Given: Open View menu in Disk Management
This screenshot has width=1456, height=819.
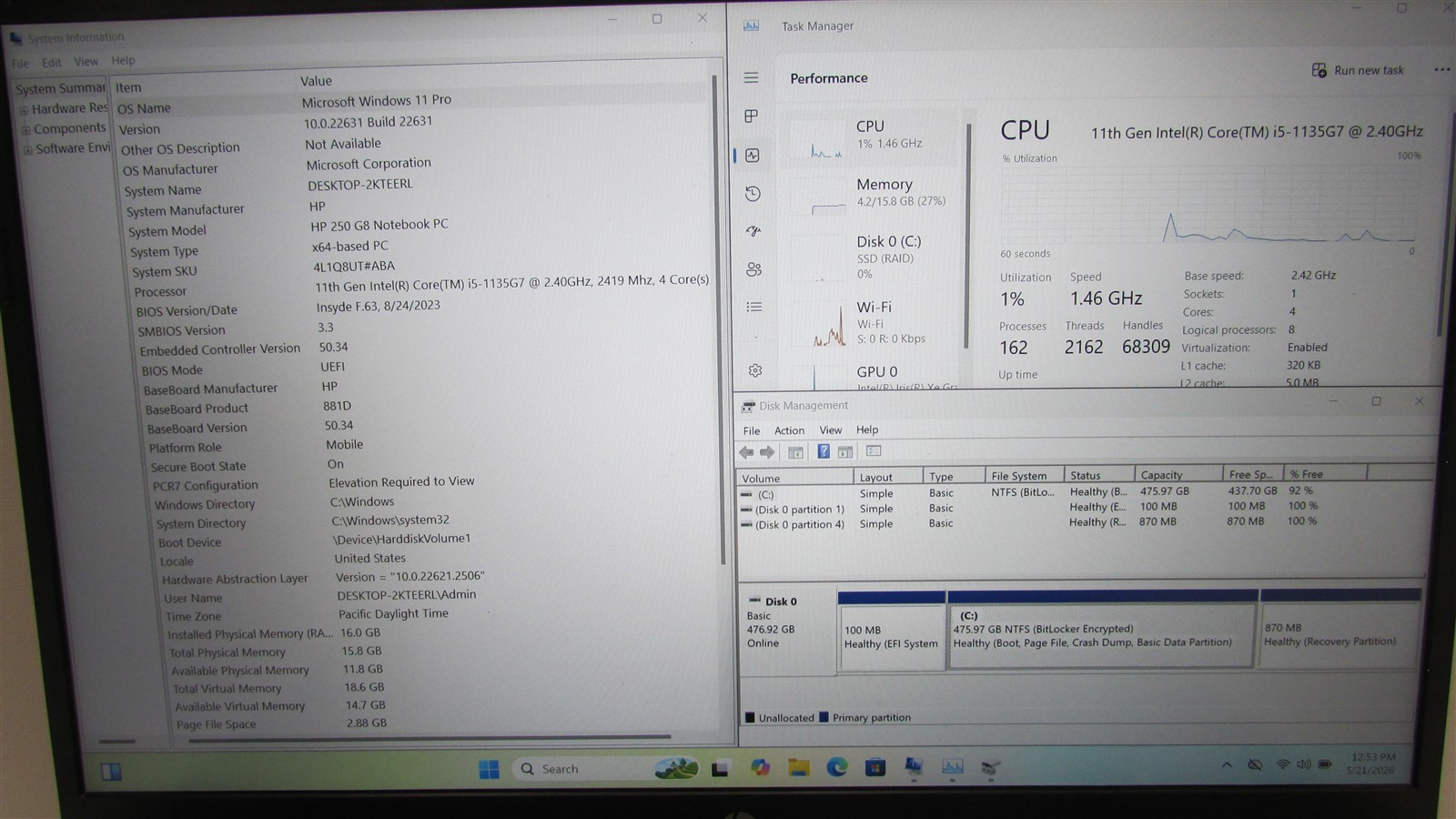Looking at the screenshot, I should [x=831, y=430].
